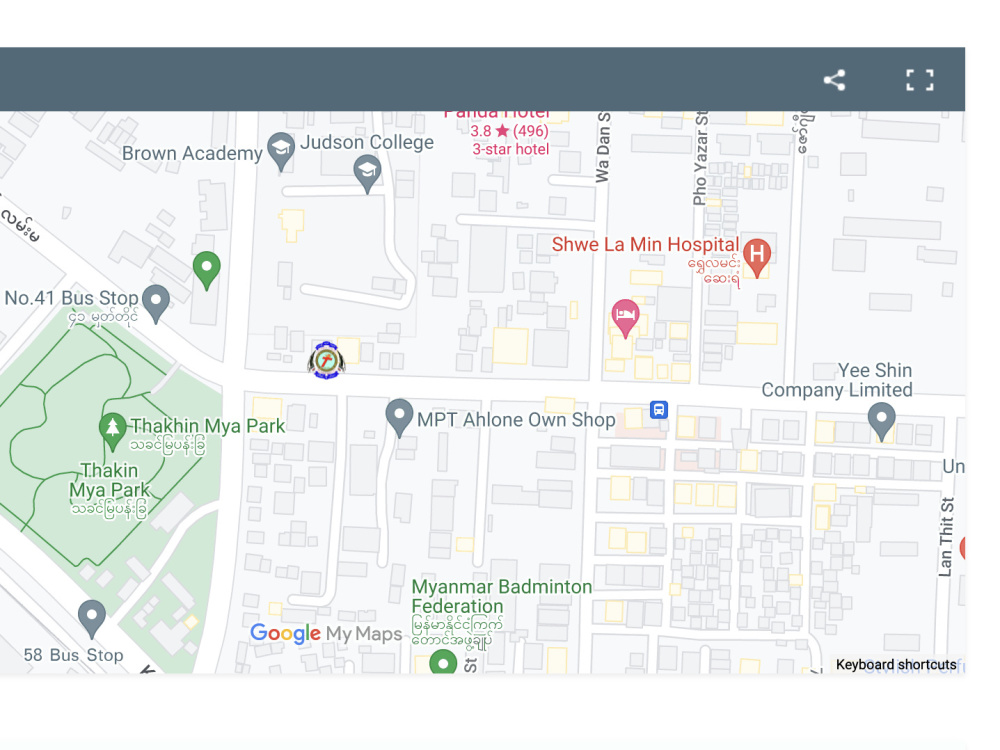The image size is (1000, 750).
Task: Select the No.41 Bus Stop pin
Action: pos(156,304)
